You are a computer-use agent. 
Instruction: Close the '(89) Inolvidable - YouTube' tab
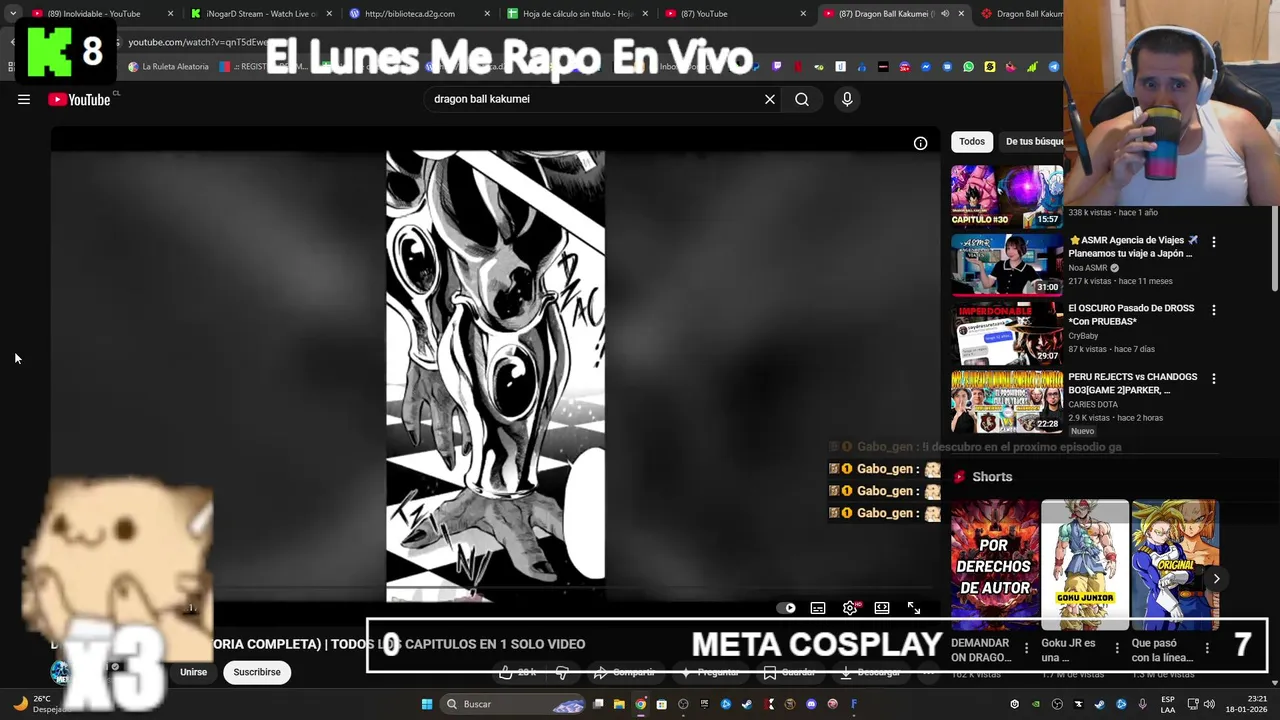(x=170, y=14)
